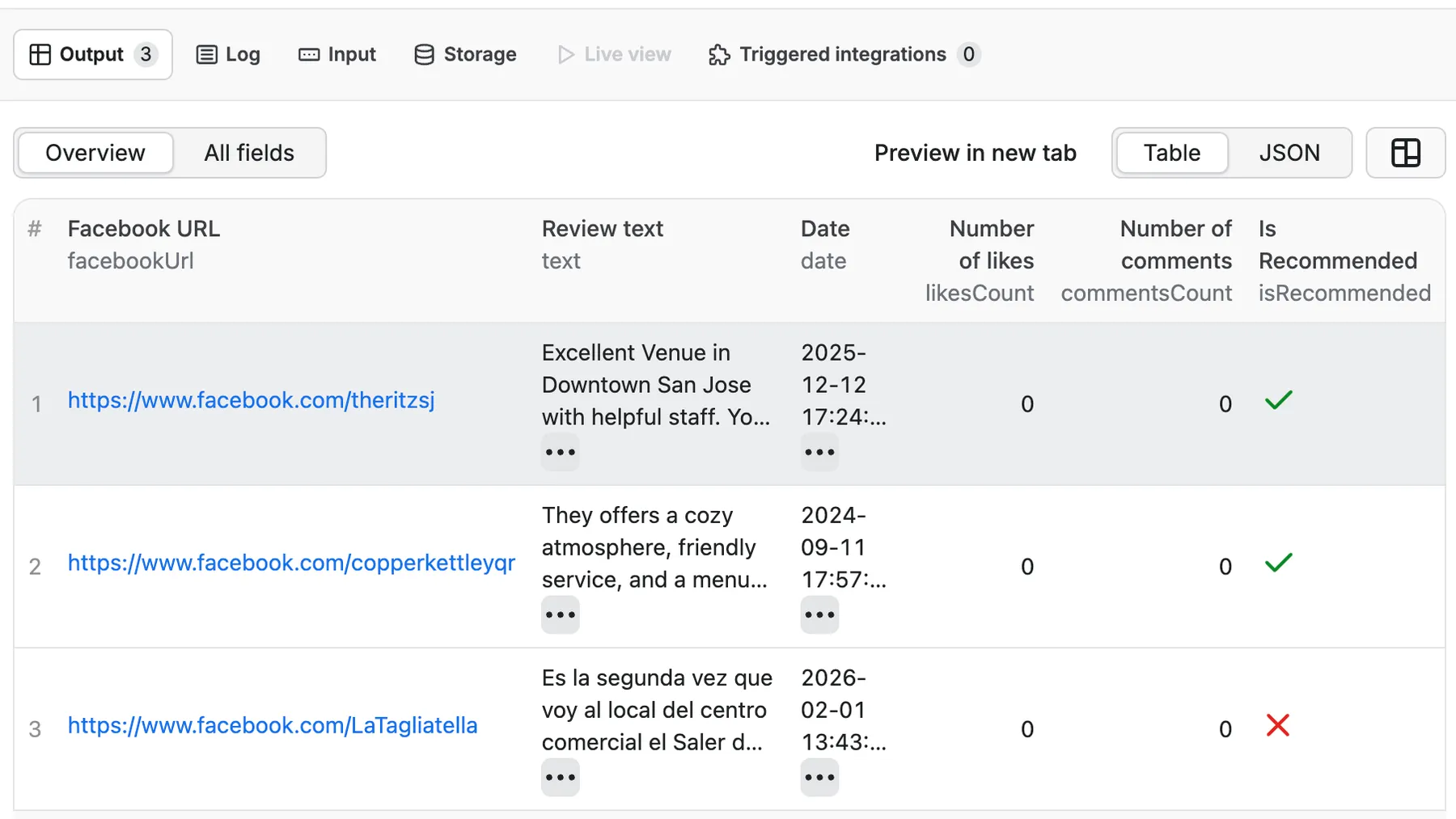
Task: Switch to All fields view
Action: pyautogui.click(x=249, y=153)
